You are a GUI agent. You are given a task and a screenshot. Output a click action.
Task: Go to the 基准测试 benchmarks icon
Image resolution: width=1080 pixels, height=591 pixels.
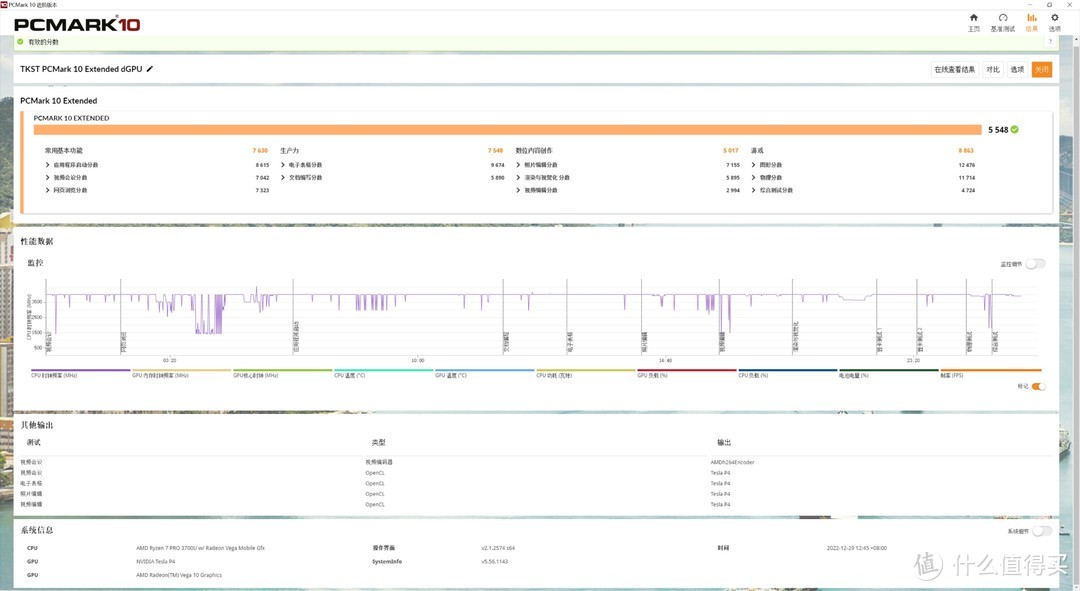[x=1002, y=22]
